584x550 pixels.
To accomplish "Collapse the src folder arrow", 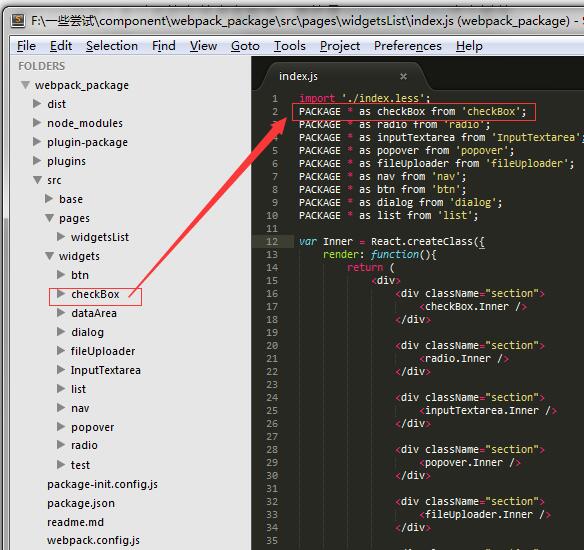I will click(x=38, y=180).
